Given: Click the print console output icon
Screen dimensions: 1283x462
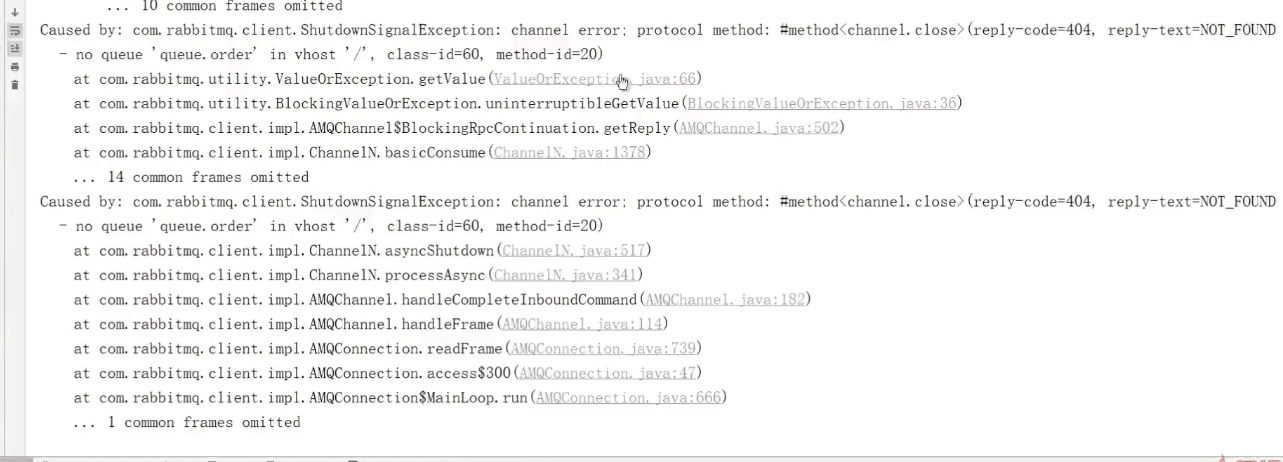Looking at the screenshot, I should pyautogui.click(x=14, y=66).
